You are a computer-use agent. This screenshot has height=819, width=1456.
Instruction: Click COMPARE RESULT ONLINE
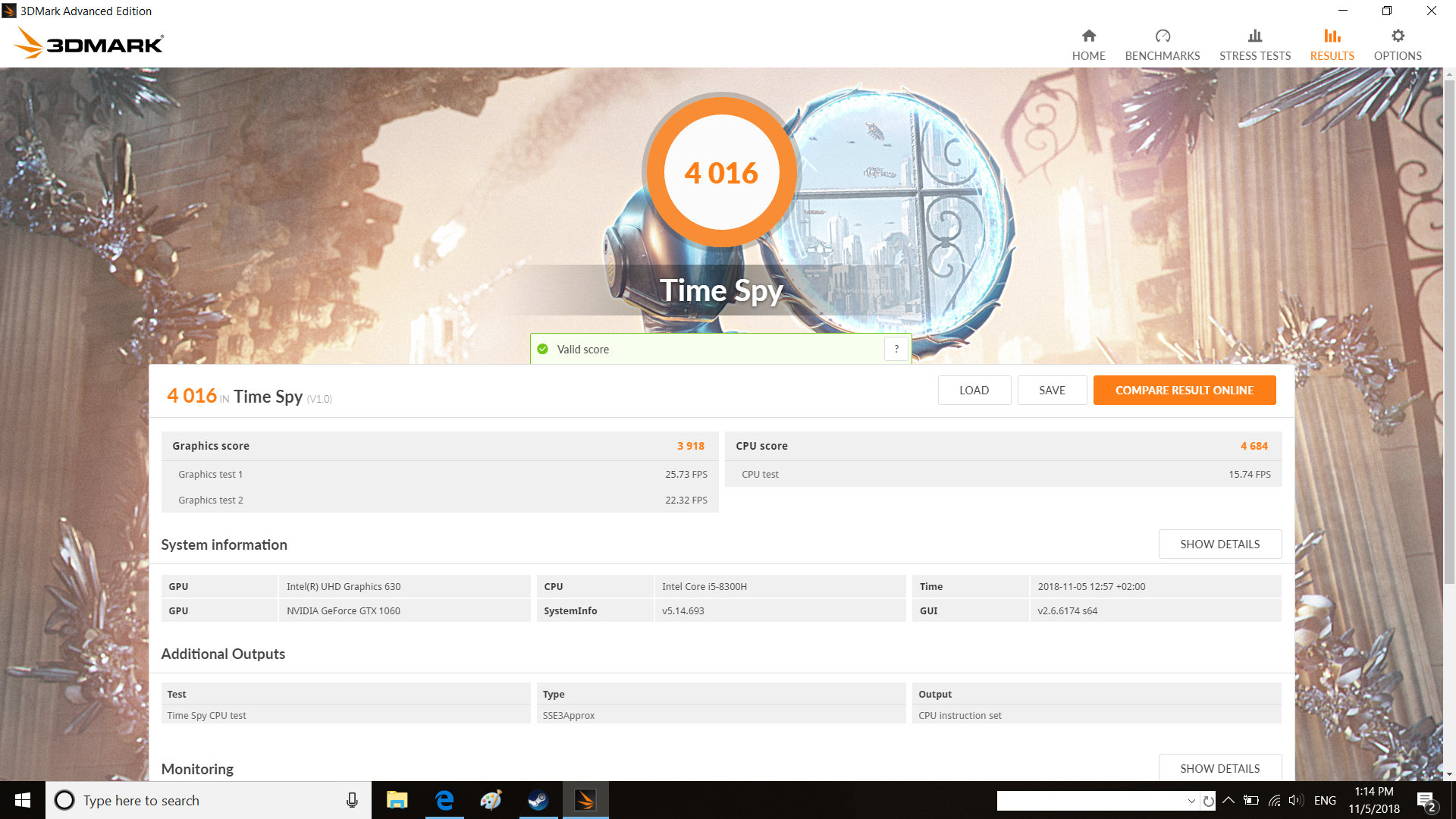point(1184,390)
